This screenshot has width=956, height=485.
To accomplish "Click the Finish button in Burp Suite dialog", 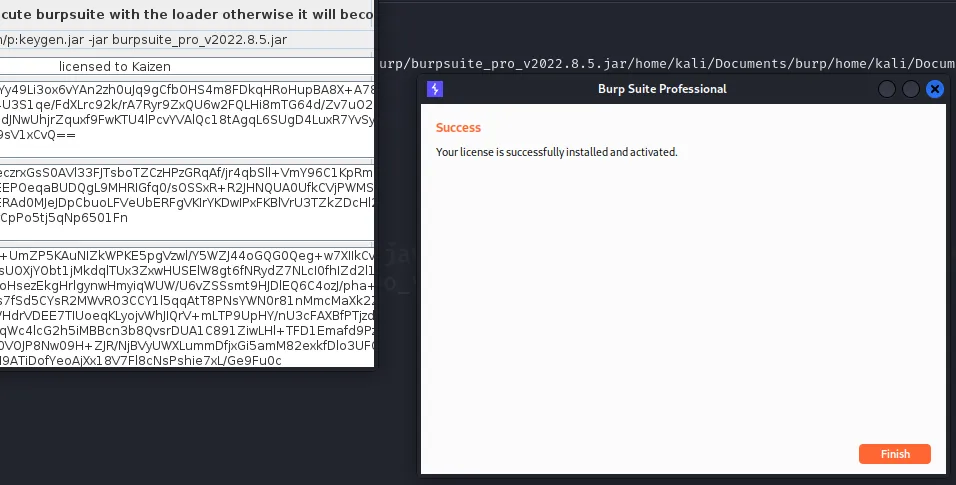I will click(x=894, y=454).
